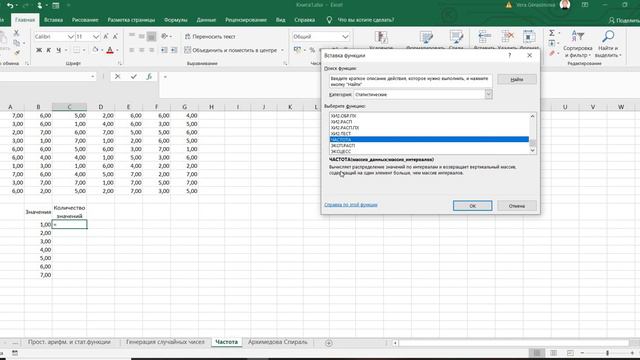Screen dimensions: 640x360
Task: Switch to the Page Layout view icon in the status bar
Action: point(553,353)
